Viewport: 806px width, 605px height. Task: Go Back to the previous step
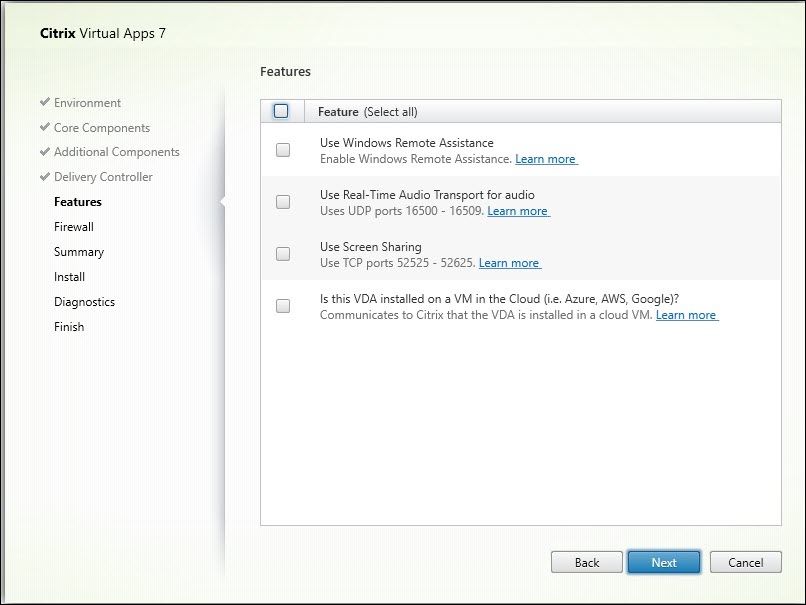[587, 562]
